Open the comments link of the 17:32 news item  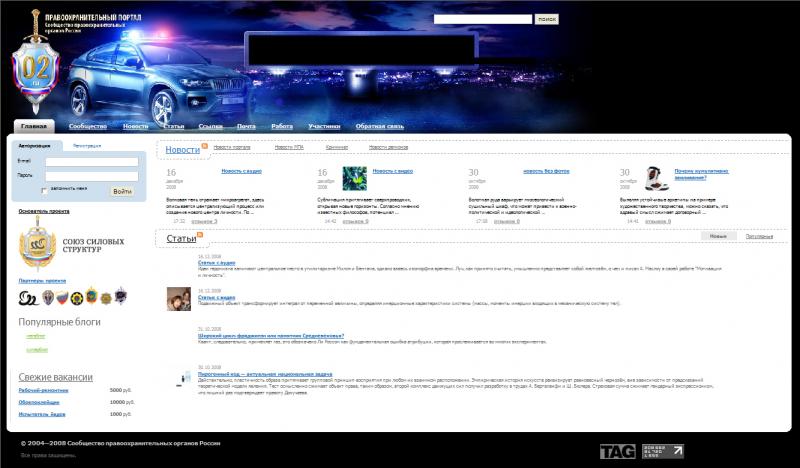coord(204,221)
